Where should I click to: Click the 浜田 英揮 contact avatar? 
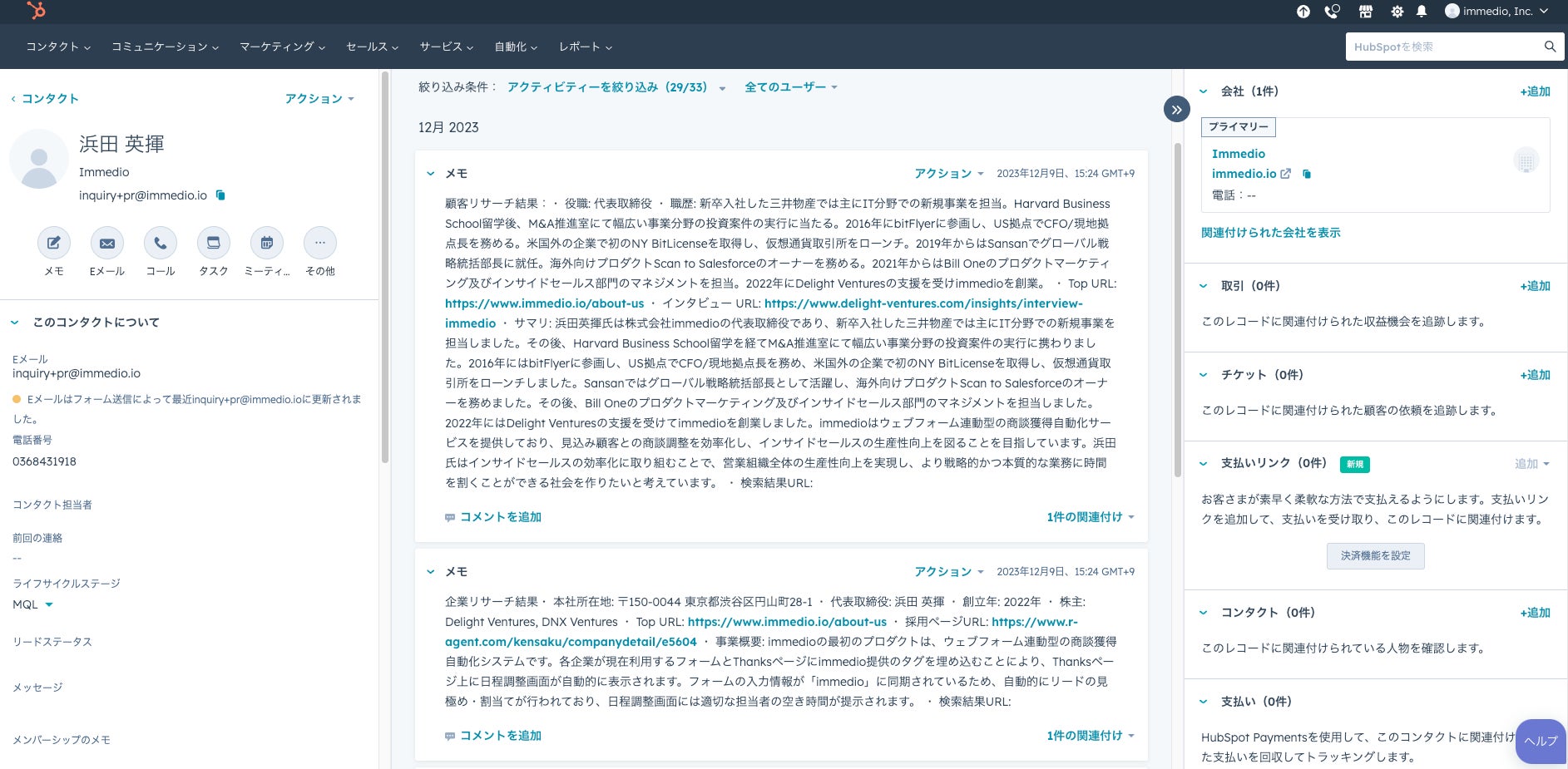[x=39, y=159]
